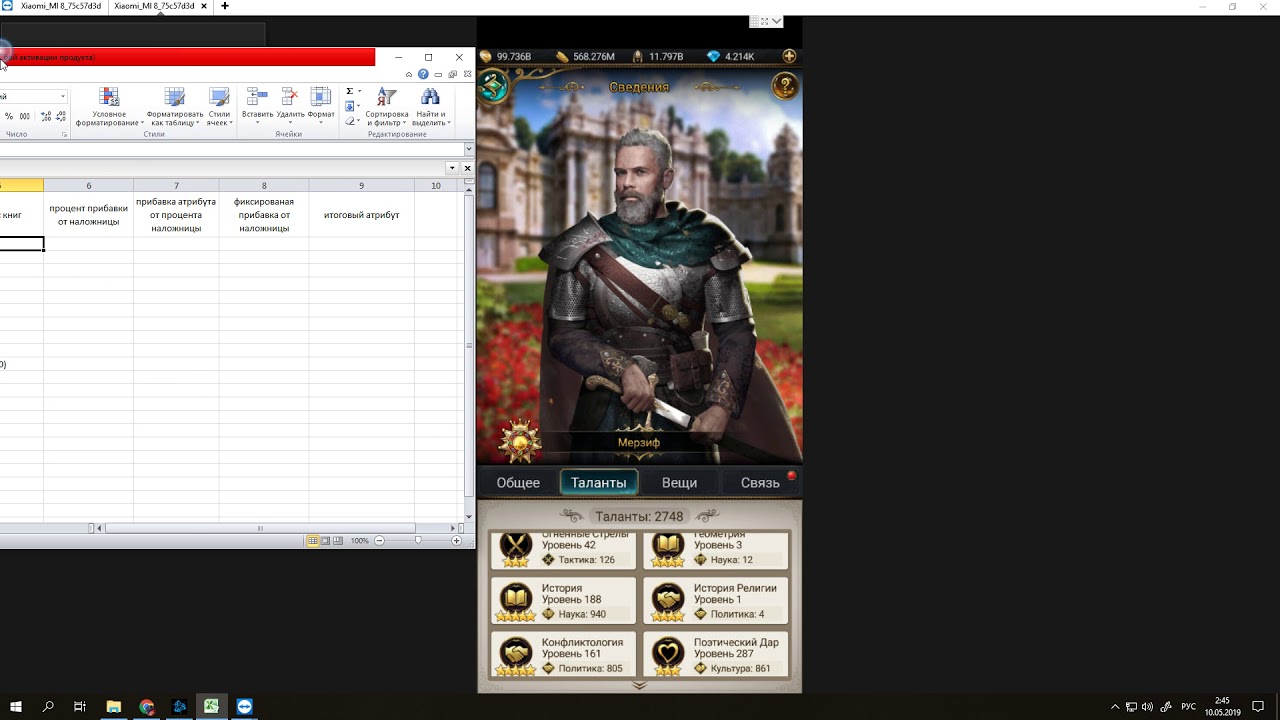Screen dimensions: 1280x720
Task: Open the Windows Start menu
Action: (x=16, y=706)
